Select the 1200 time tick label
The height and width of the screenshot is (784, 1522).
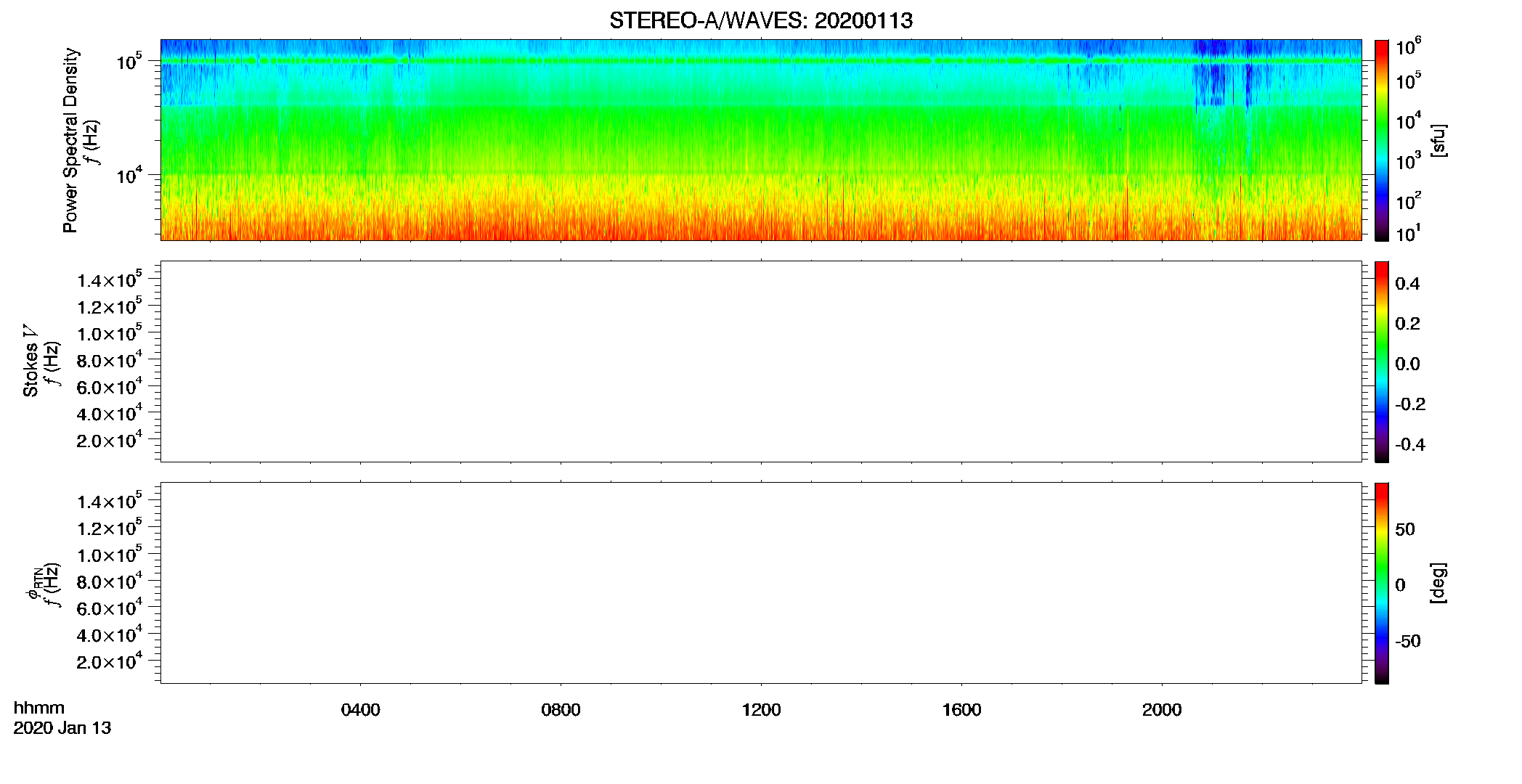pyautogui.click(x=761, y=710)
